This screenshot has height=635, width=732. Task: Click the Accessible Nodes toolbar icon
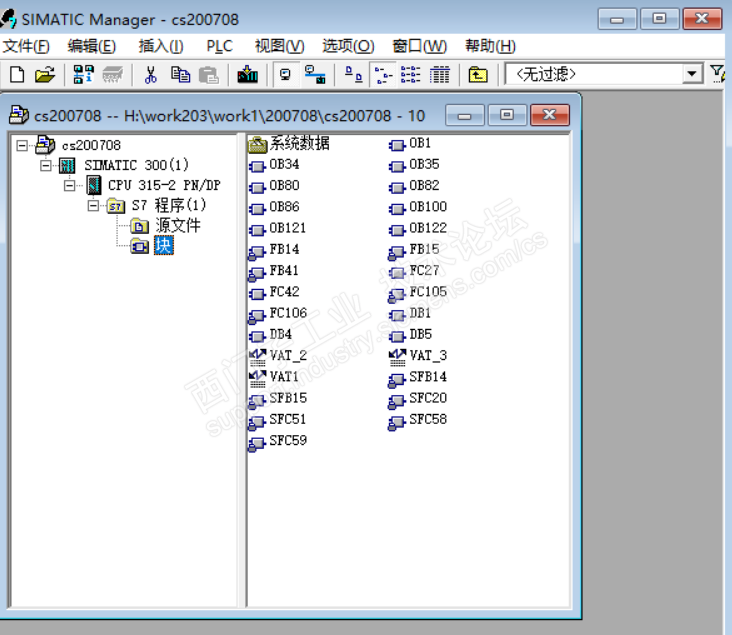tap(83, 74)
